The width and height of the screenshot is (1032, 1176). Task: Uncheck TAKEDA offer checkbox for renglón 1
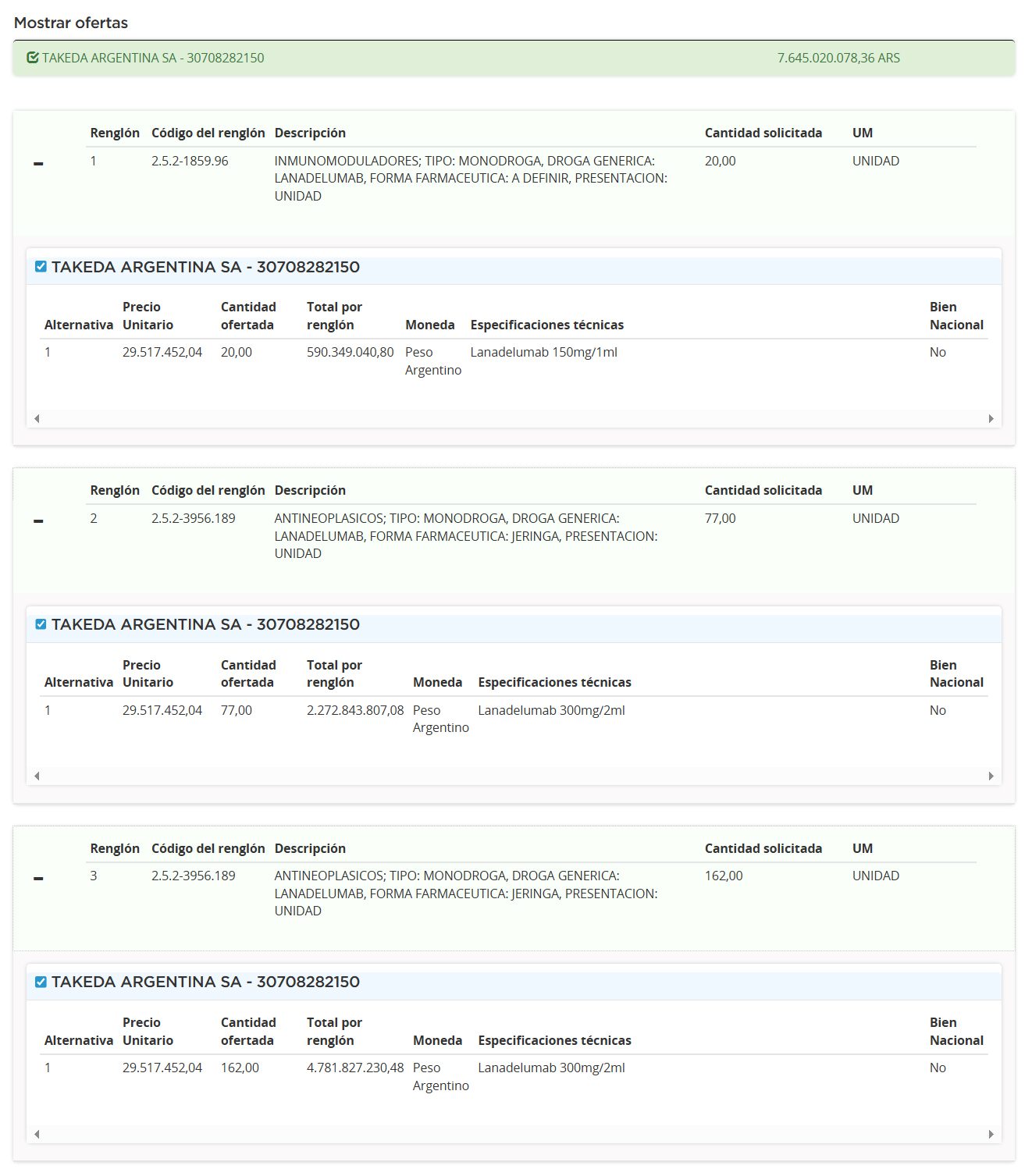coord(41,267)
